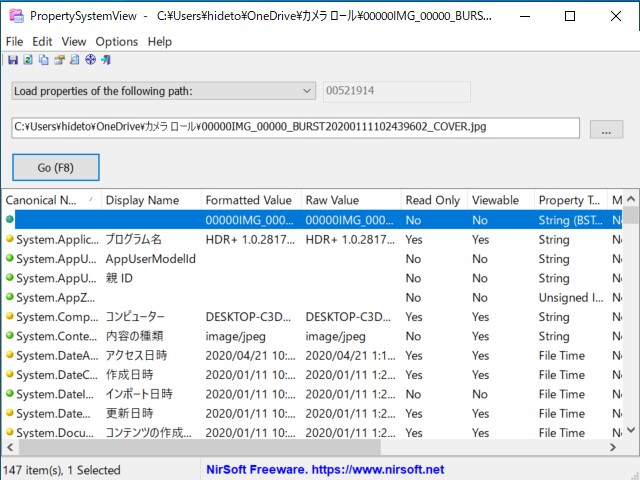
Task: Click the highlighted 00000IMG_000... formatted value cell
Action: [x=249, y=220]
